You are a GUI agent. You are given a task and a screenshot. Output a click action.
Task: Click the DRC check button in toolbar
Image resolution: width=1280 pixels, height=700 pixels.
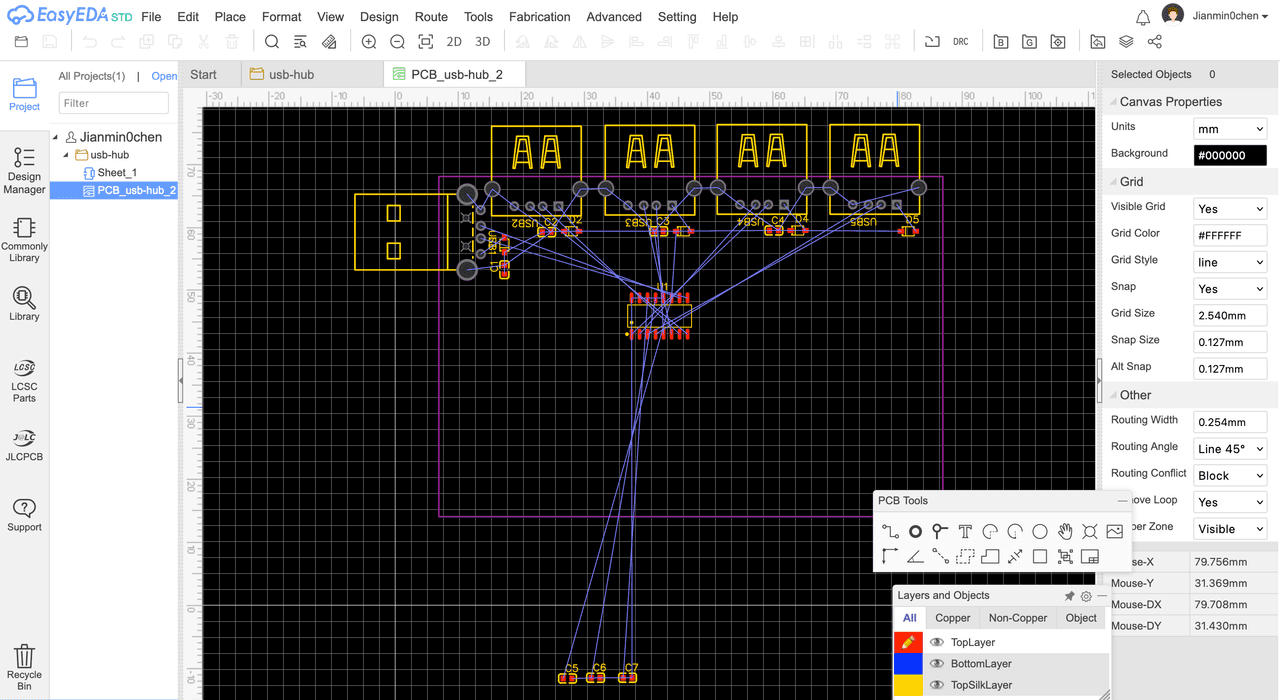coord(960,42)
